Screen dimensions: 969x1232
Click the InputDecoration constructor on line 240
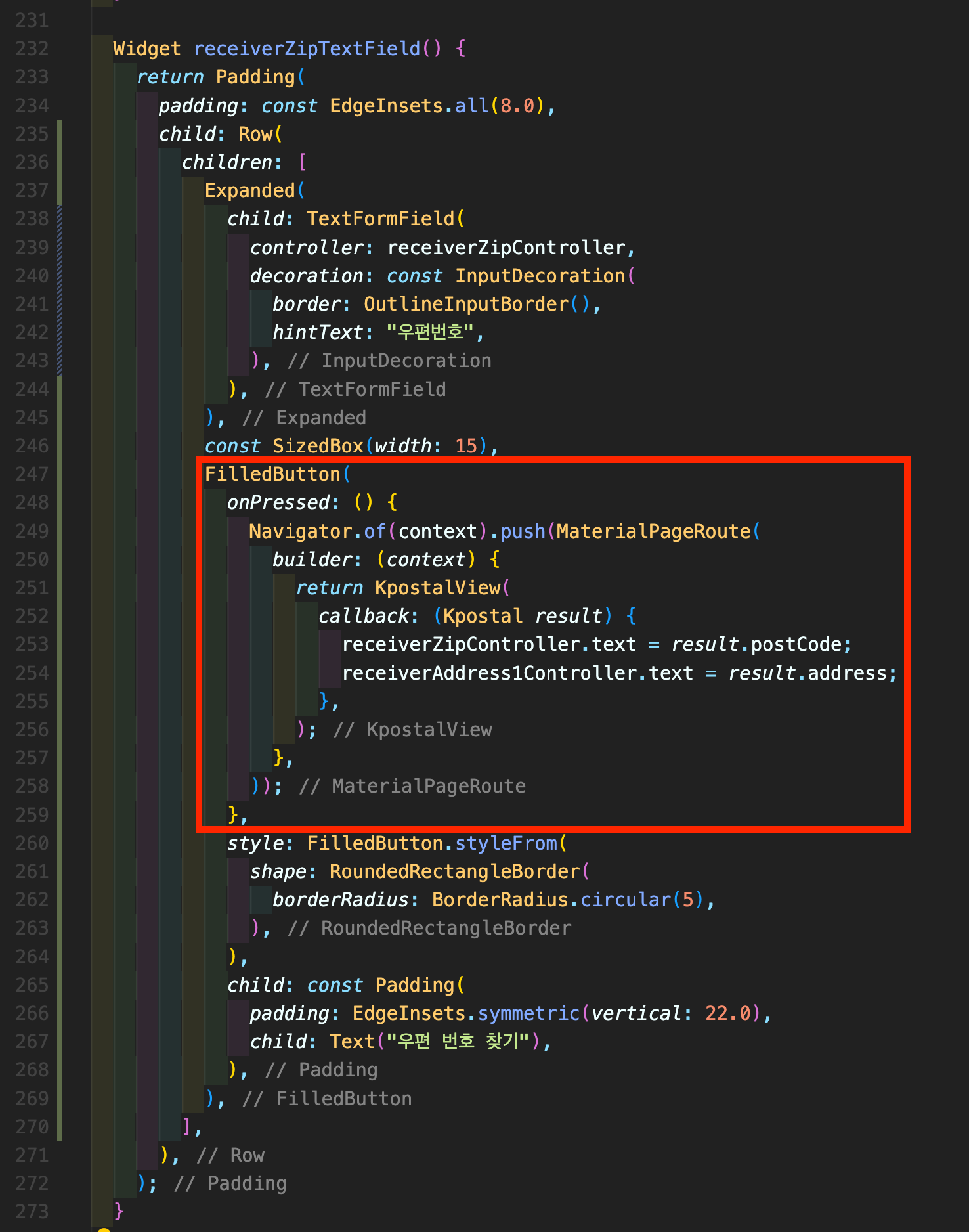point(540,276)
